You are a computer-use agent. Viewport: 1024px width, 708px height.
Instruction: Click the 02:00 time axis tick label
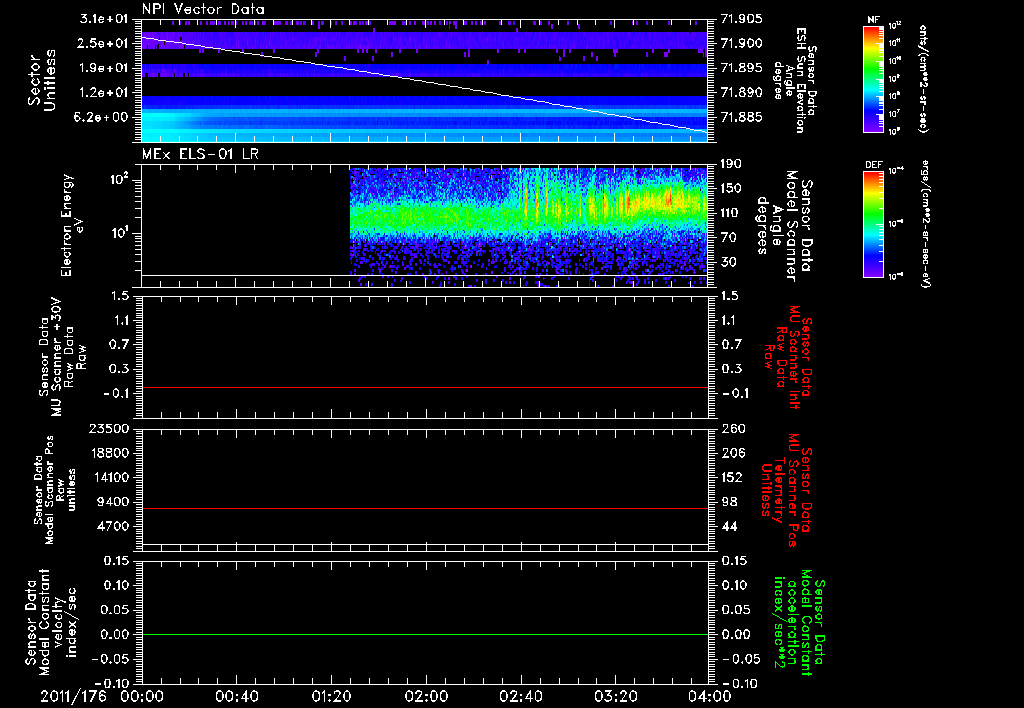pos(426,696)
